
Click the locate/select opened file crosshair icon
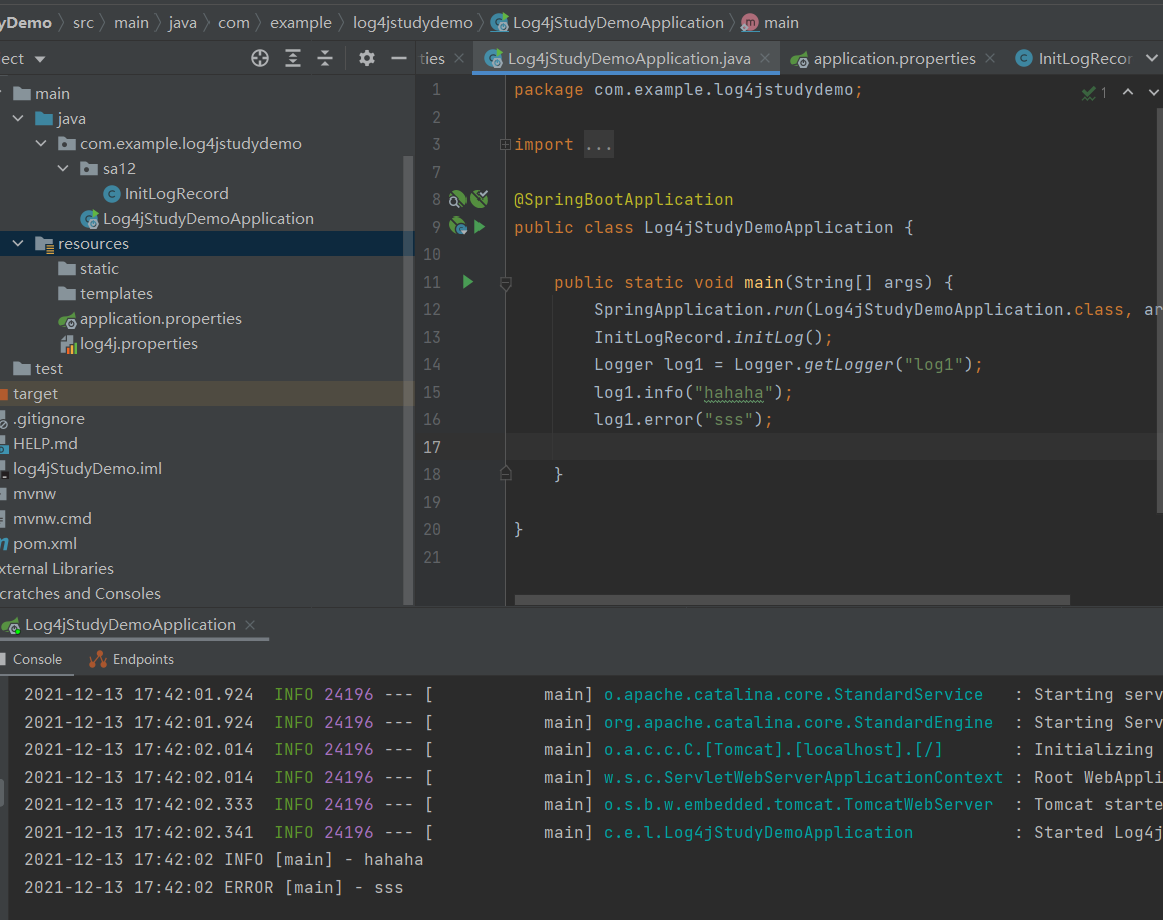coord(260,58)
